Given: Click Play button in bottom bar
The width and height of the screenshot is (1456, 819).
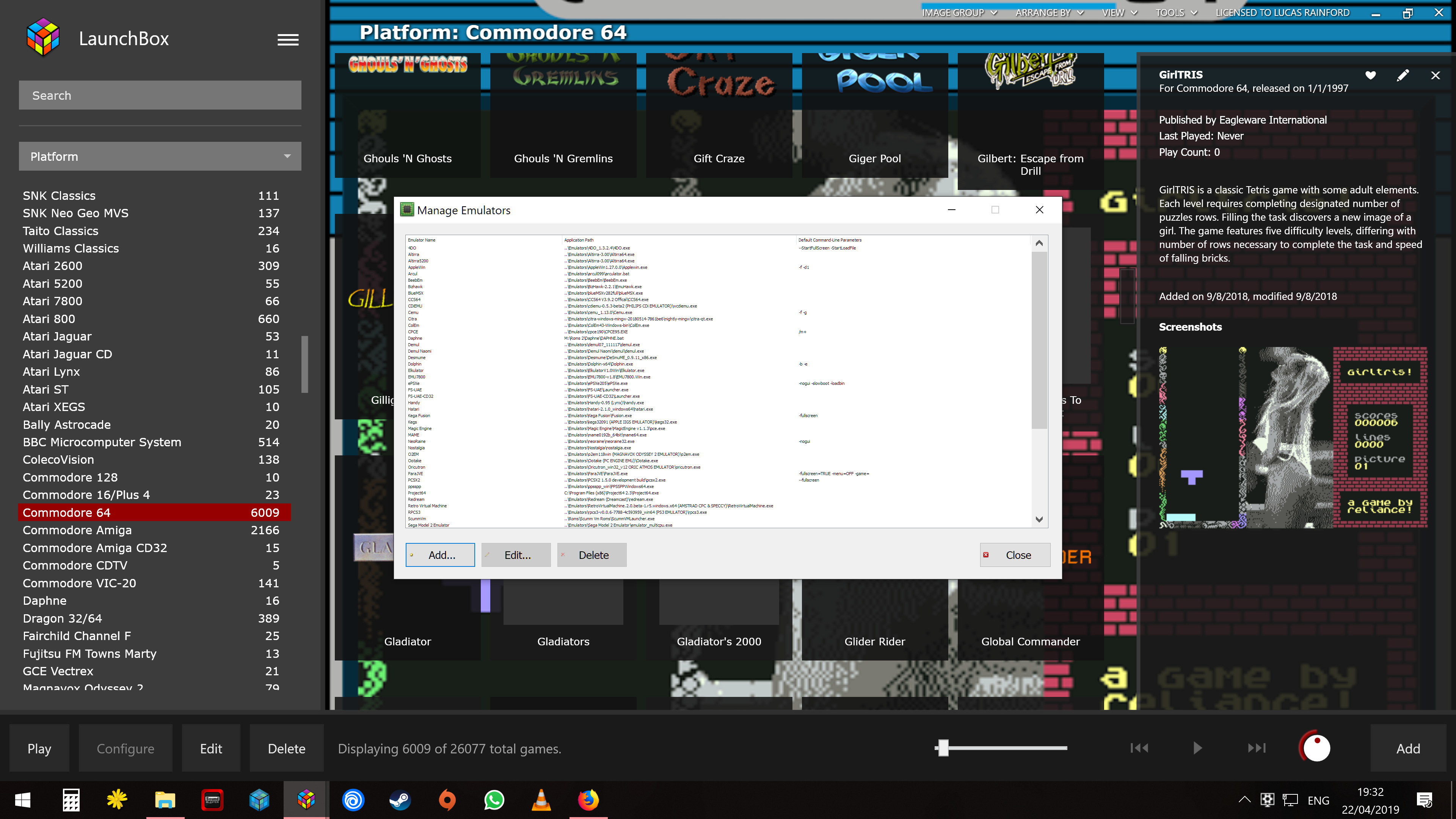Looking at the screenshot, I should tap(39, 748).
